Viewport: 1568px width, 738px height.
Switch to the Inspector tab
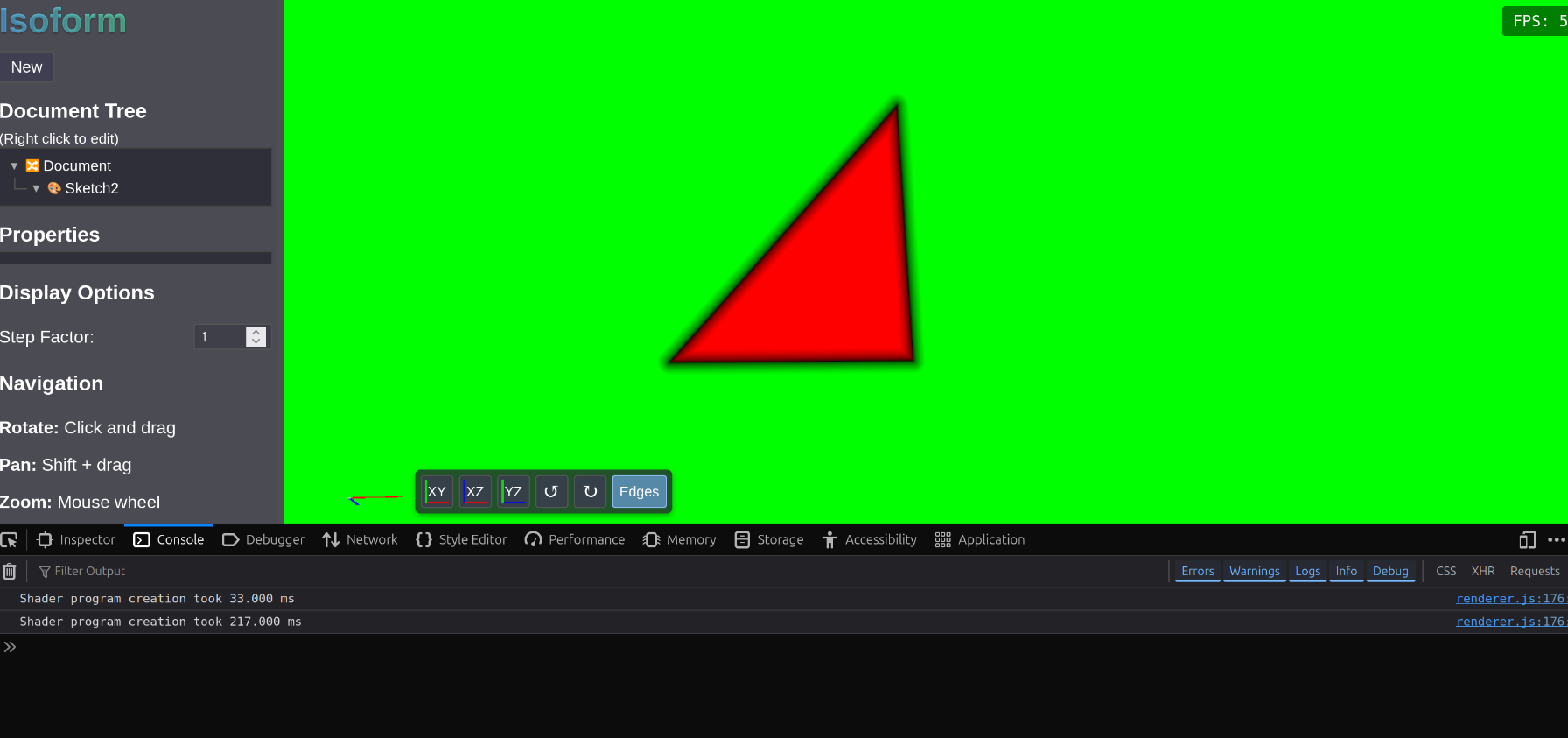point(77,540)
